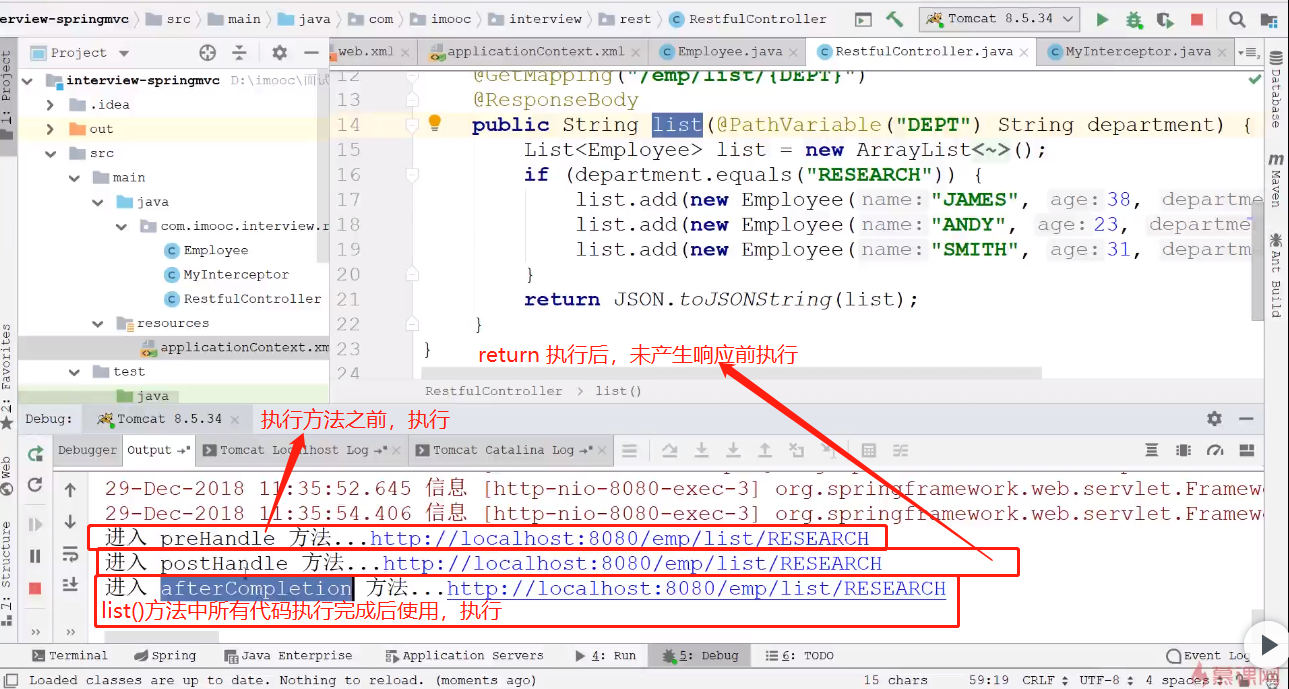Open Debug panel settings gear
Image resolution: width=1289 pixels, height=689 pixels.
(x=1214, y=419)
